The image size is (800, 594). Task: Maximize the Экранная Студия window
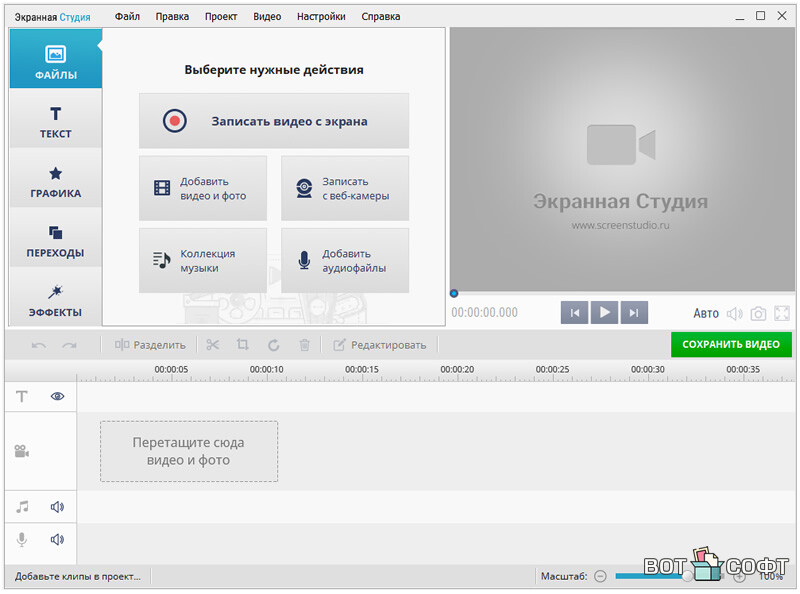pyautogui.click(x=760, y=16)
